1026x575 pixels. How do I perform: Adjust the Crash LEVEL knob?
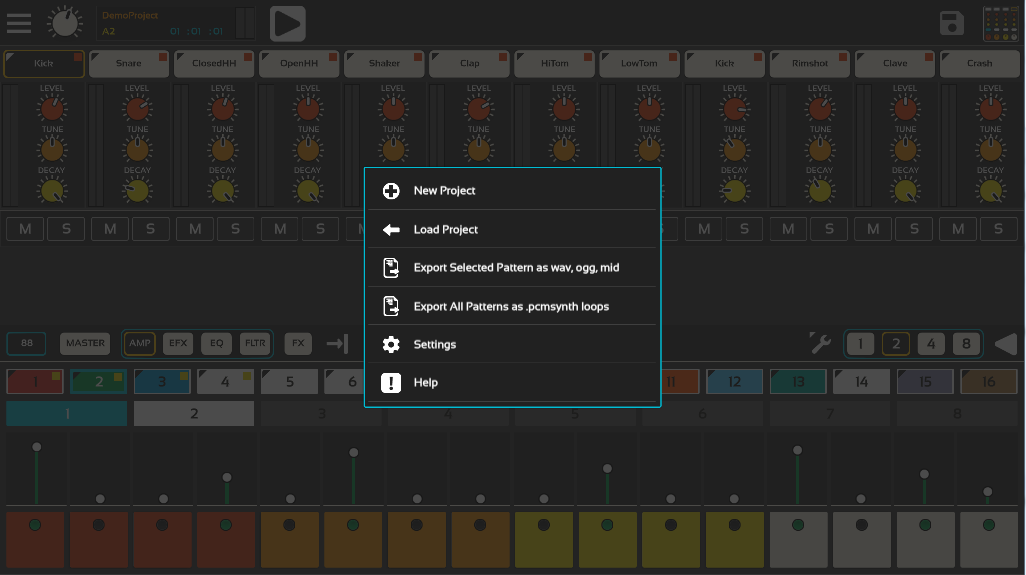point(990,109)
